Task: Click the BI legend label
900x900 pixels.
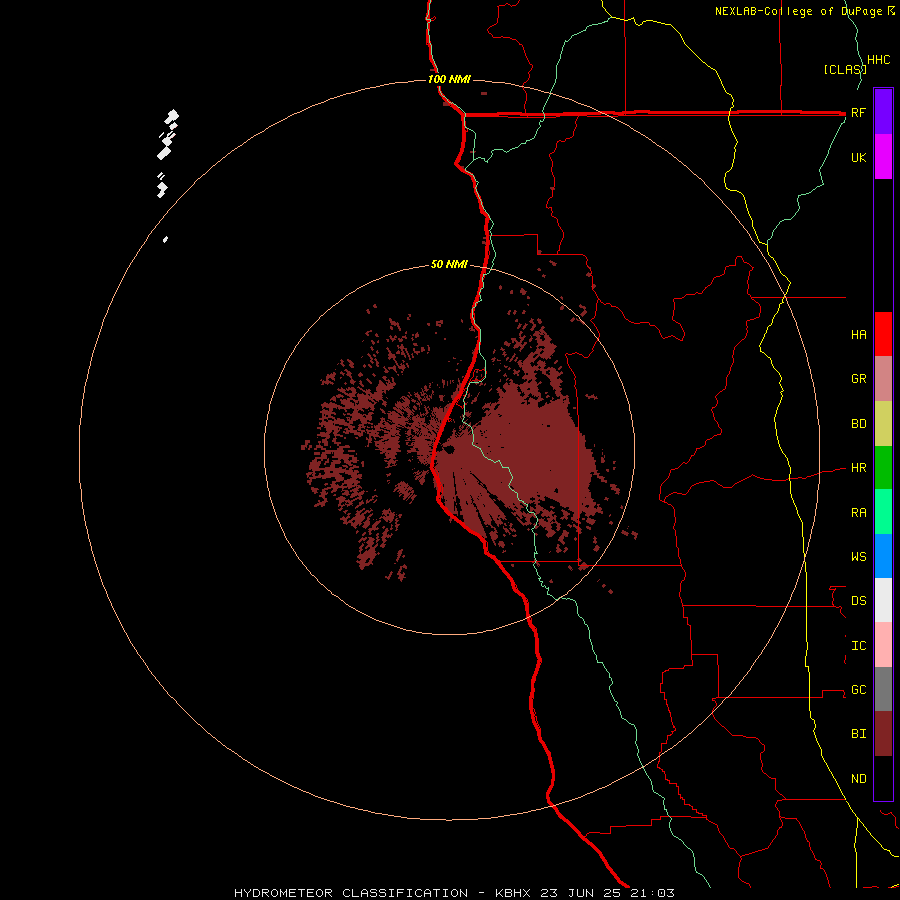Action: [859, 734]
